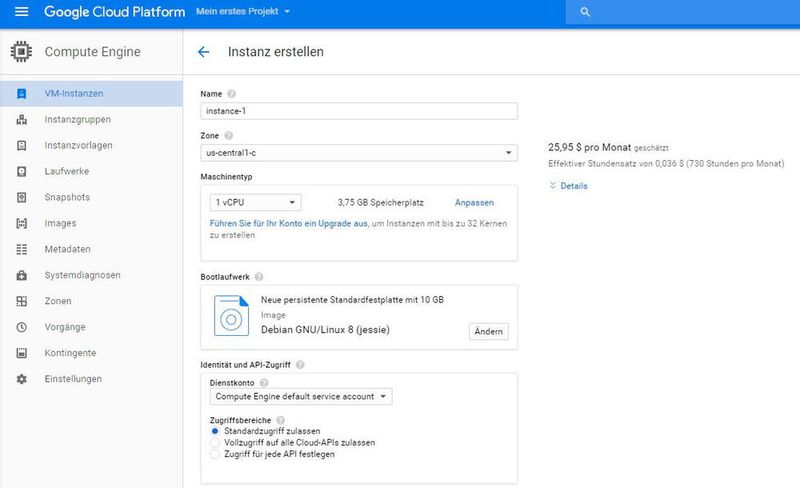Open Laufwerke in the sidebar
Image resolution: width=800 pixels, height=488 pixels.
pos(91,172)
